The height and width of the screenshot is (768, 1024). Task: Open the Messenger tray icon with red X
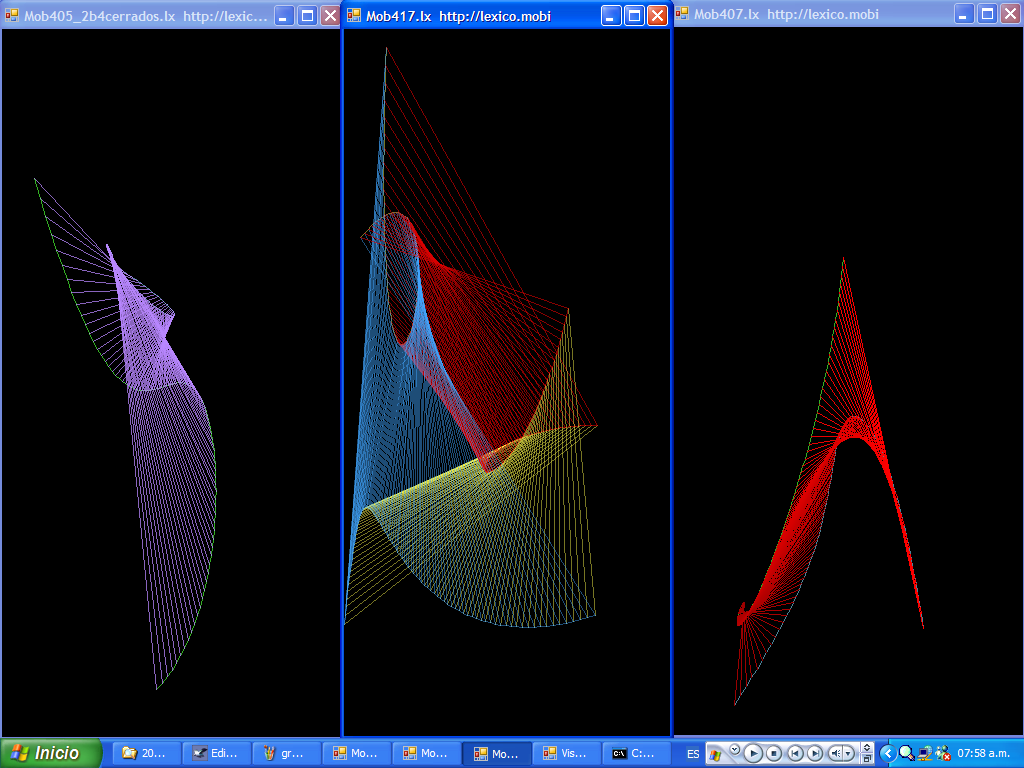tap(942, 753)
